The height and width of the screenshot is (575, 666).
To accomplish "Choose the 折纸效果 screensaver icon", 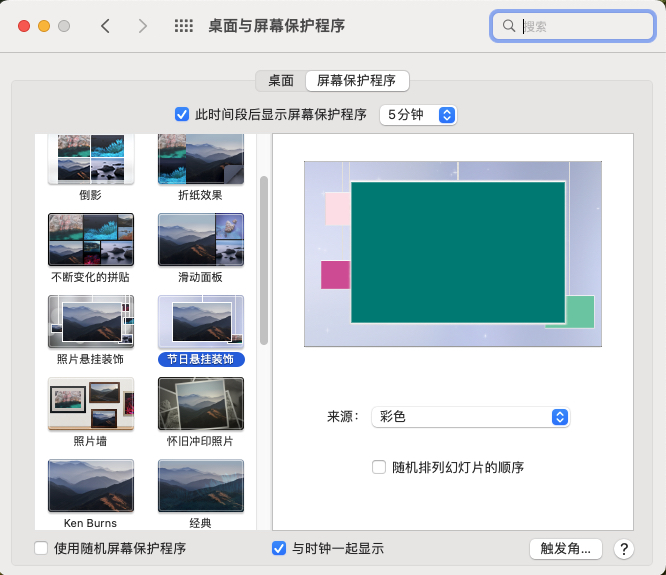I will (x=200, y=160).
